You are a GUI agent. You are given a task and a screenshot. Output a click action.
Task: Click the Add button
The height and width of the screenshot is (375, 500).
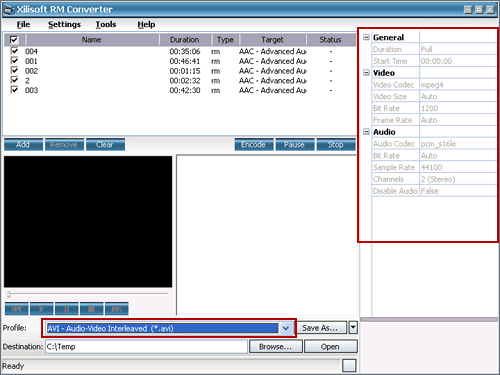[23, 145]
